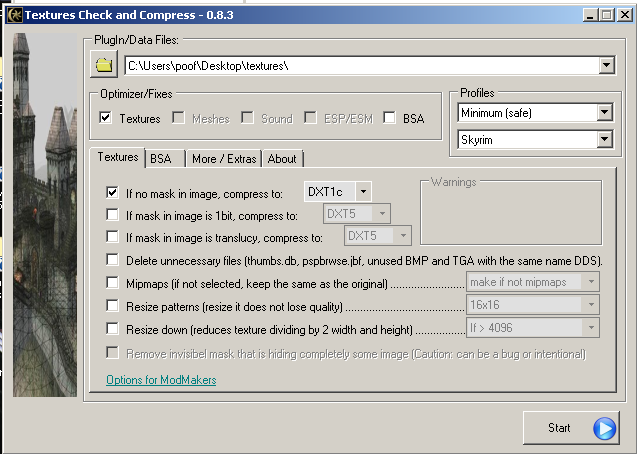Minimize the Textures Check and Compress window
Viewport: 637px width, 454px height.
pos(590,15)
